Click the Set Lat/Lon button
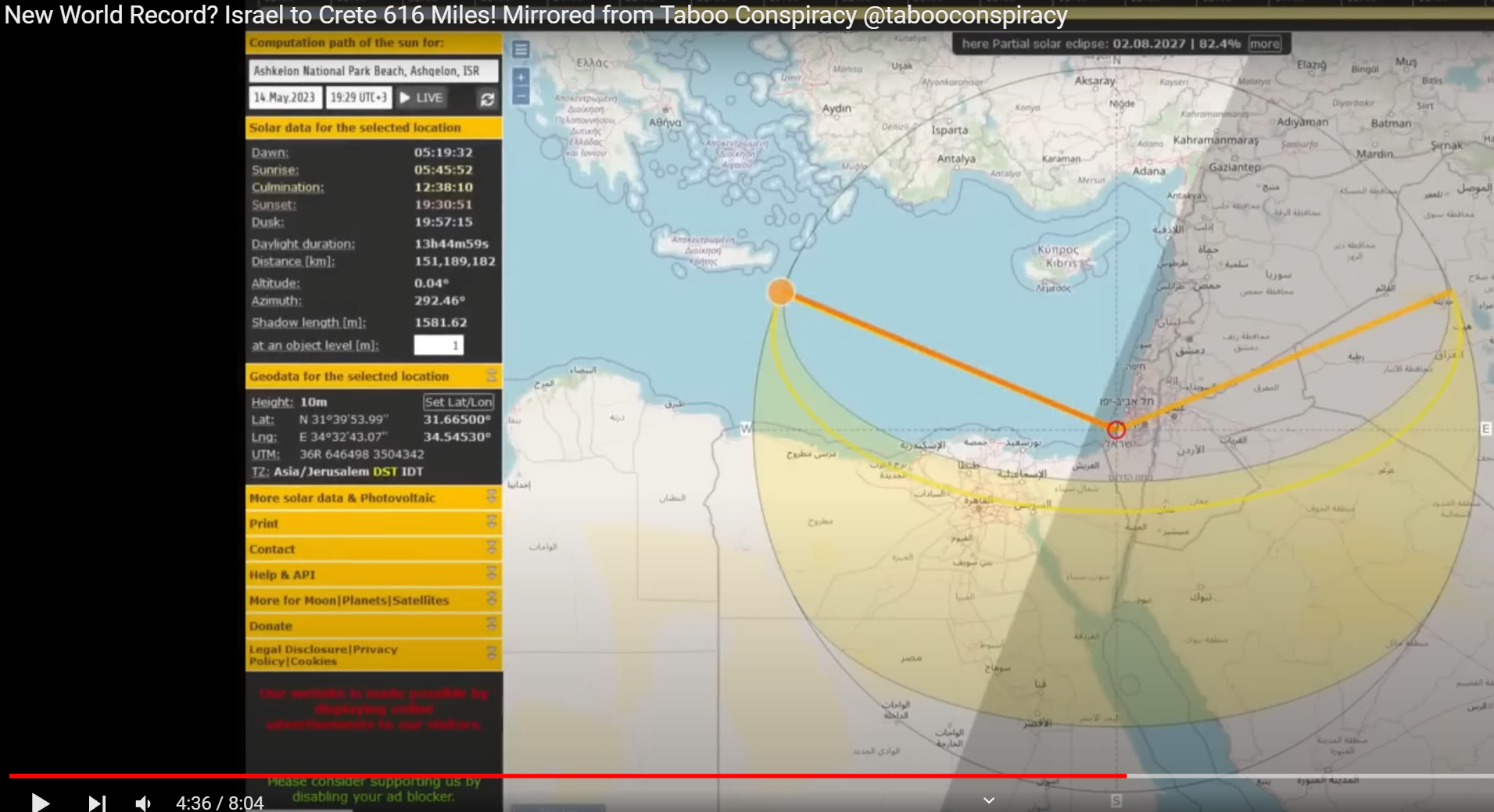 tap(458, 402)
